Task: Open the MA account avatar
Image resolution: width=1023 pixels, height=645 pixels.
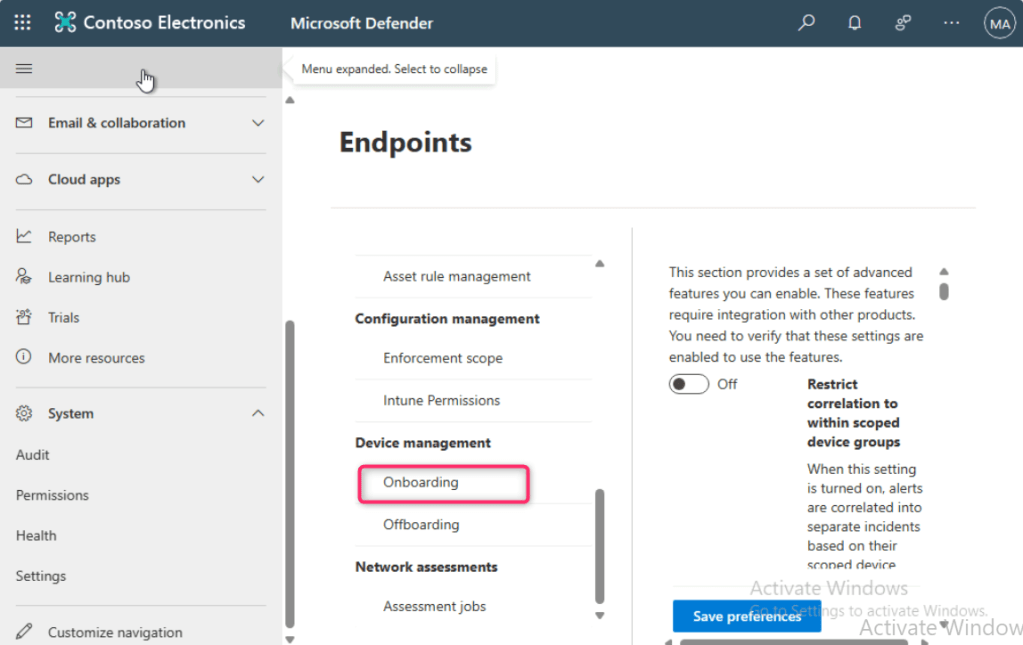Action: coord(999,23)
